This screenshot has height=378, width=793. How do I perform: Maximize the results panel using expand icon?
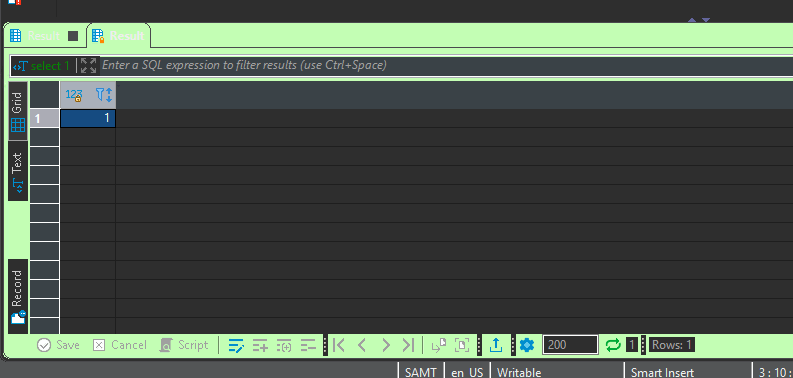(x=89, y=66)
